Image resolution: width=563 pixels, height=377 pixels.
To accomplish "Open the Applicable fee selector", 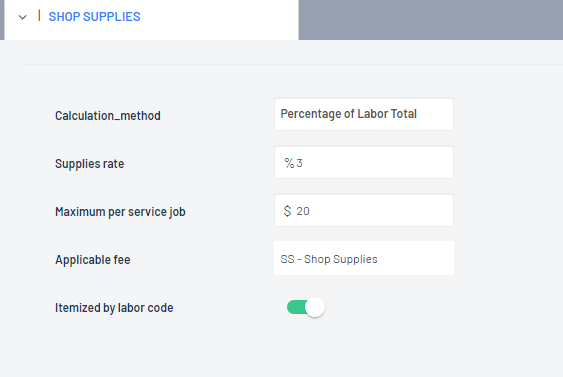I will click(364, 258).
